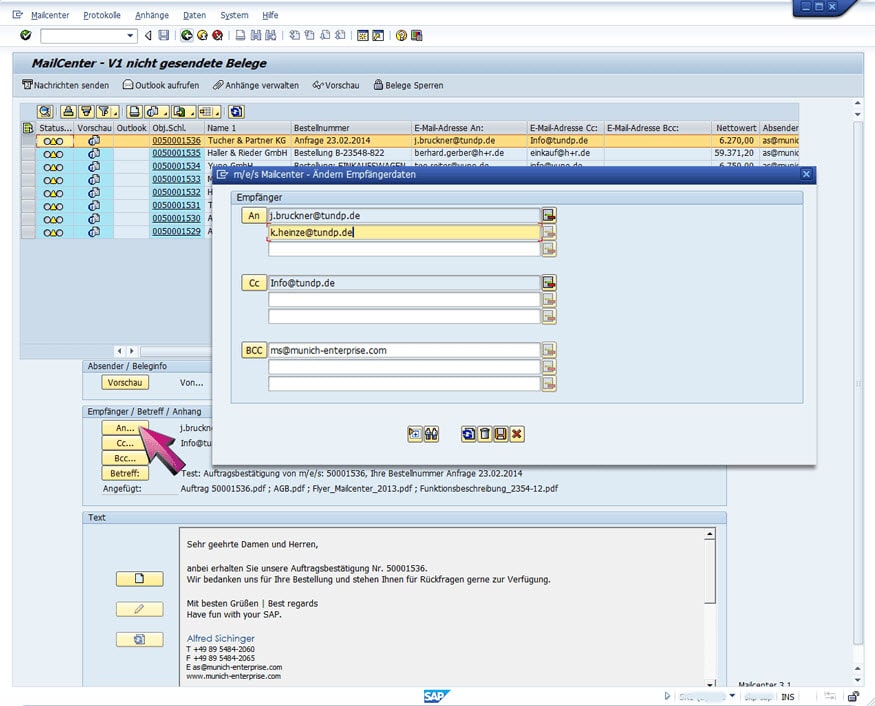
Task: Open the command field dropdown arrow
Action: click(130, 36)
